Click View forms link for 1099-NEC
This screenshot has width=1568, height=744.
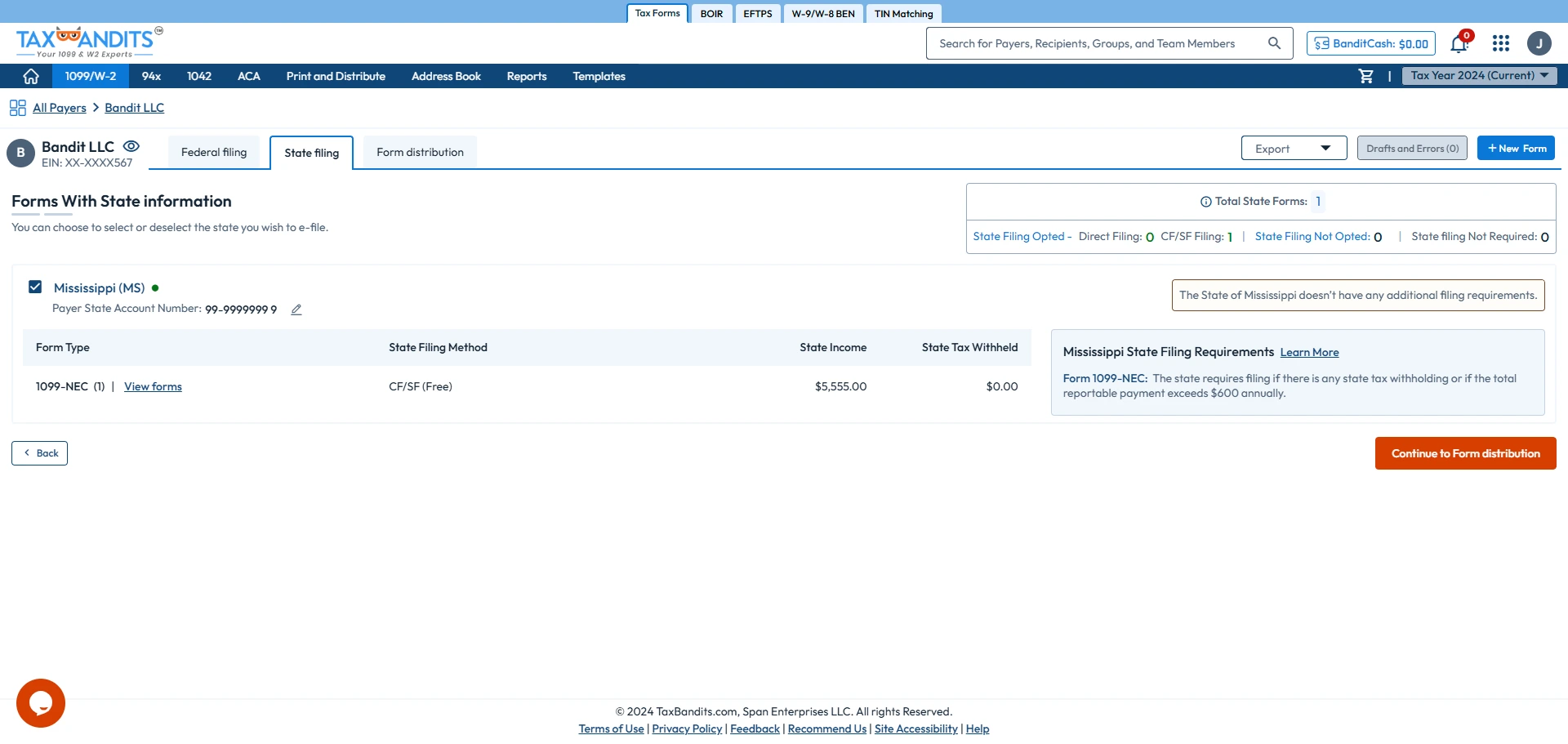click(x=153, y=387)
